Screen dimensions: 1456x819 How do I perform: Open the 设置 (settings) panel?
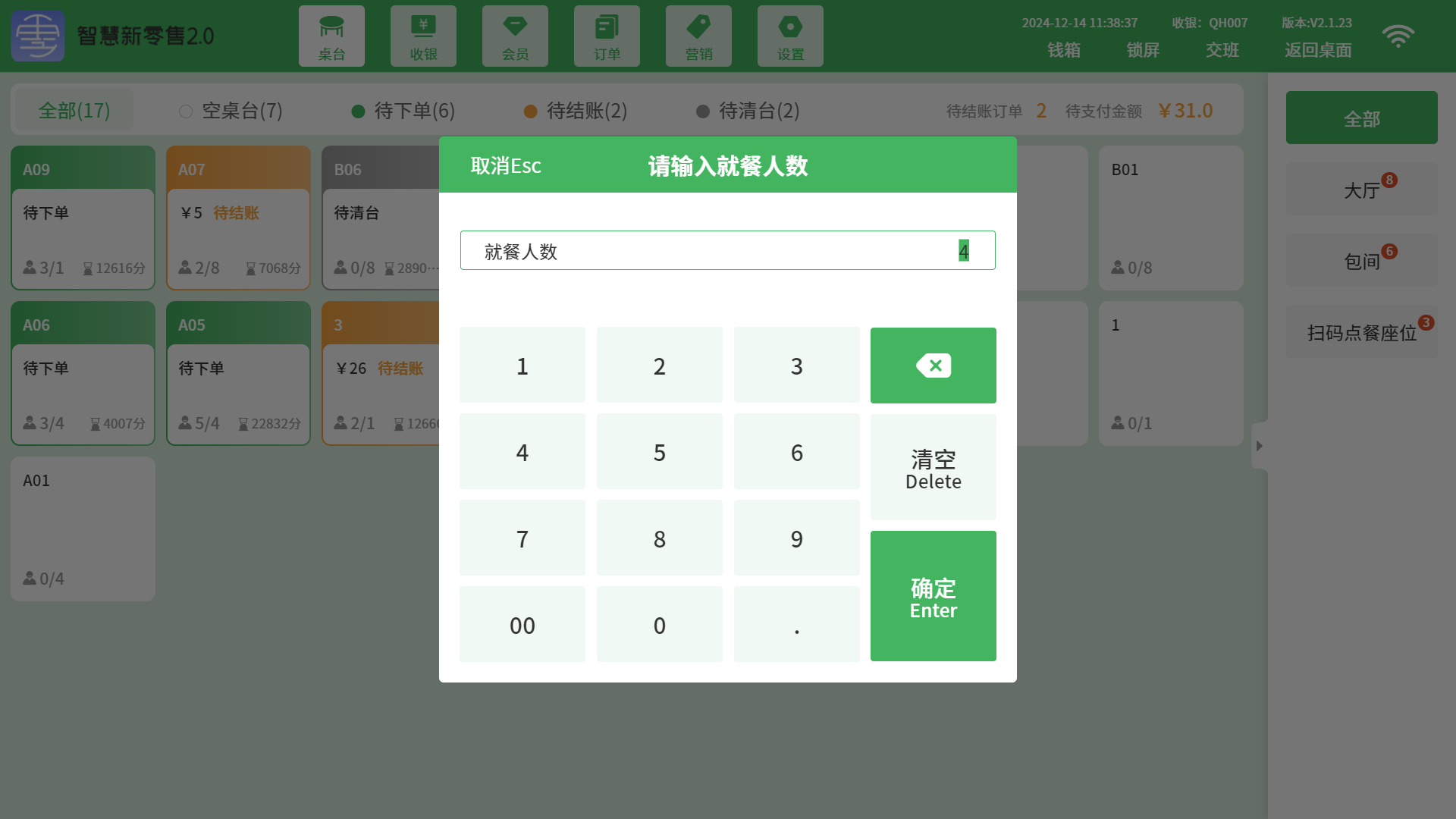coord(790,36)
